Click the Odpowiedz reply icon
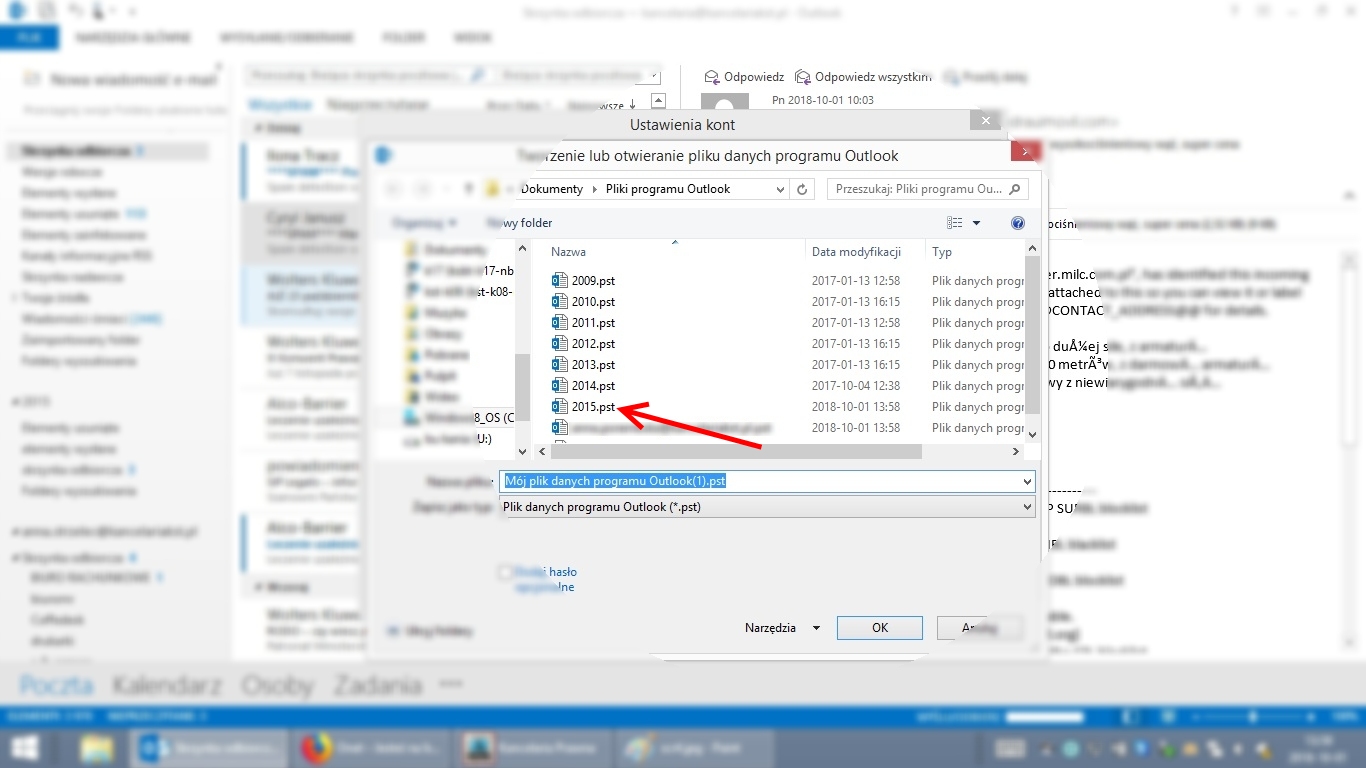1366x768 pixels. coord(712,77)
